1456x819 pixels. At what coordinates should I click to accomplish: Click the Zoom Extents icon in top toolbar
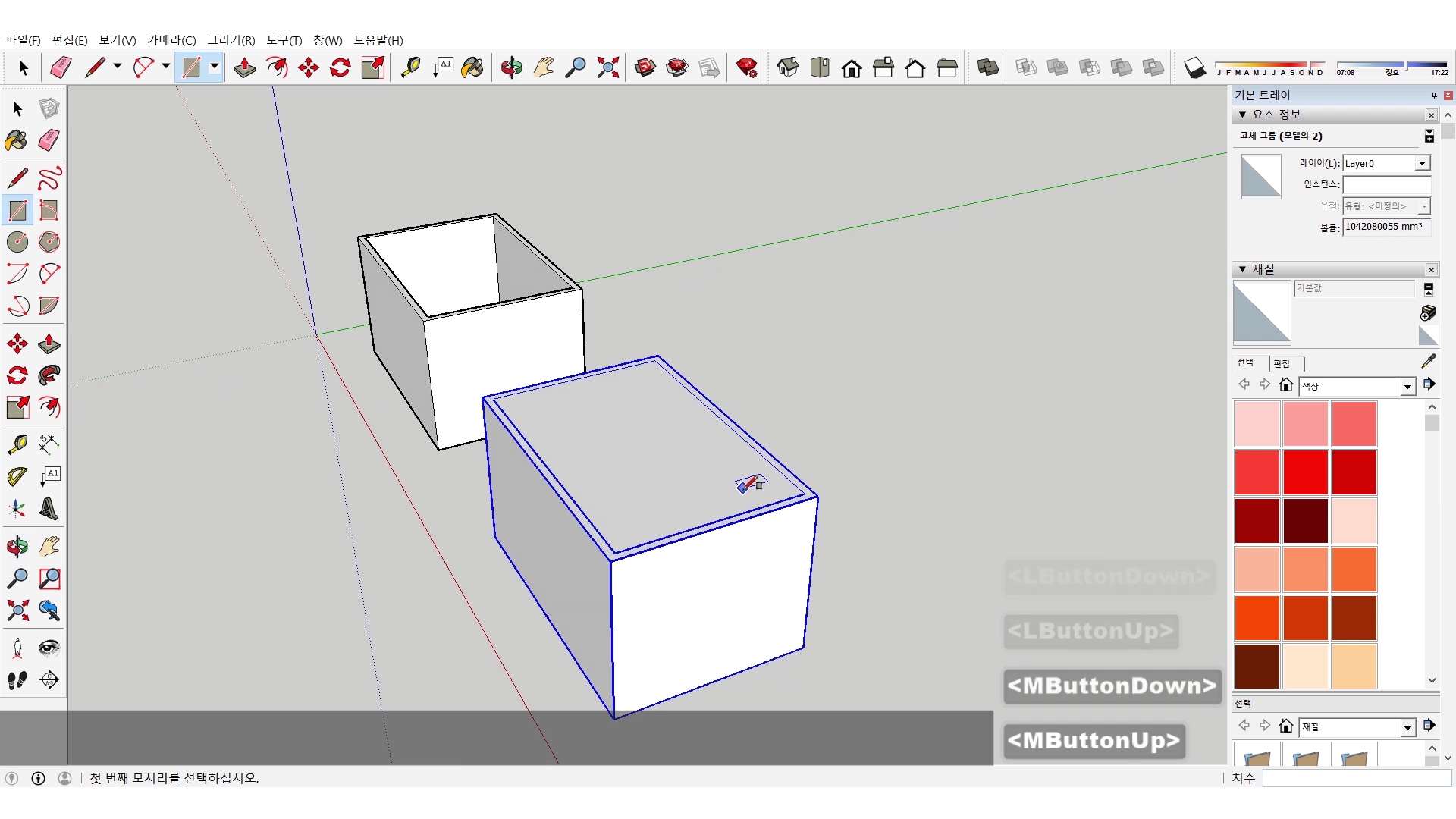pos(607,67)
